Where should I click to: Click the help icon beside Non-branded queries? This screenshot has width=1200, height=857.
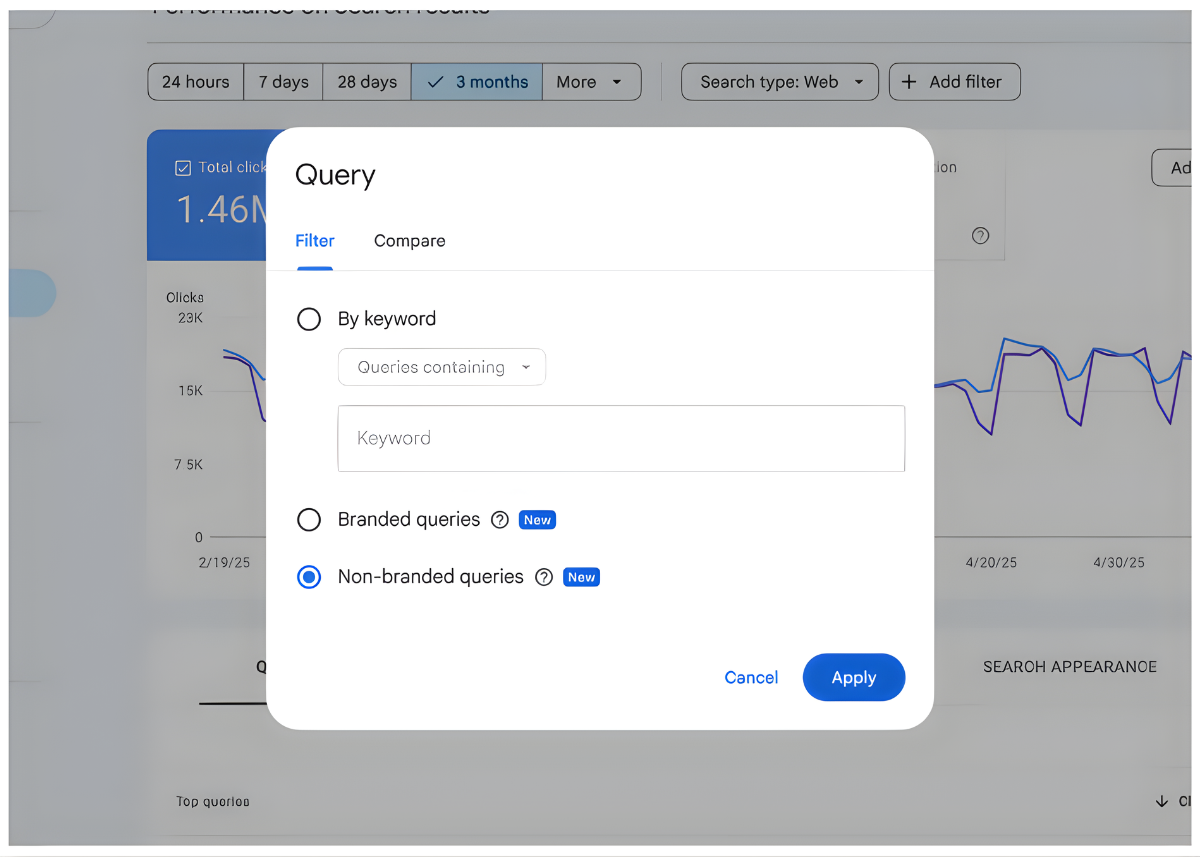[x=544, y=577]
